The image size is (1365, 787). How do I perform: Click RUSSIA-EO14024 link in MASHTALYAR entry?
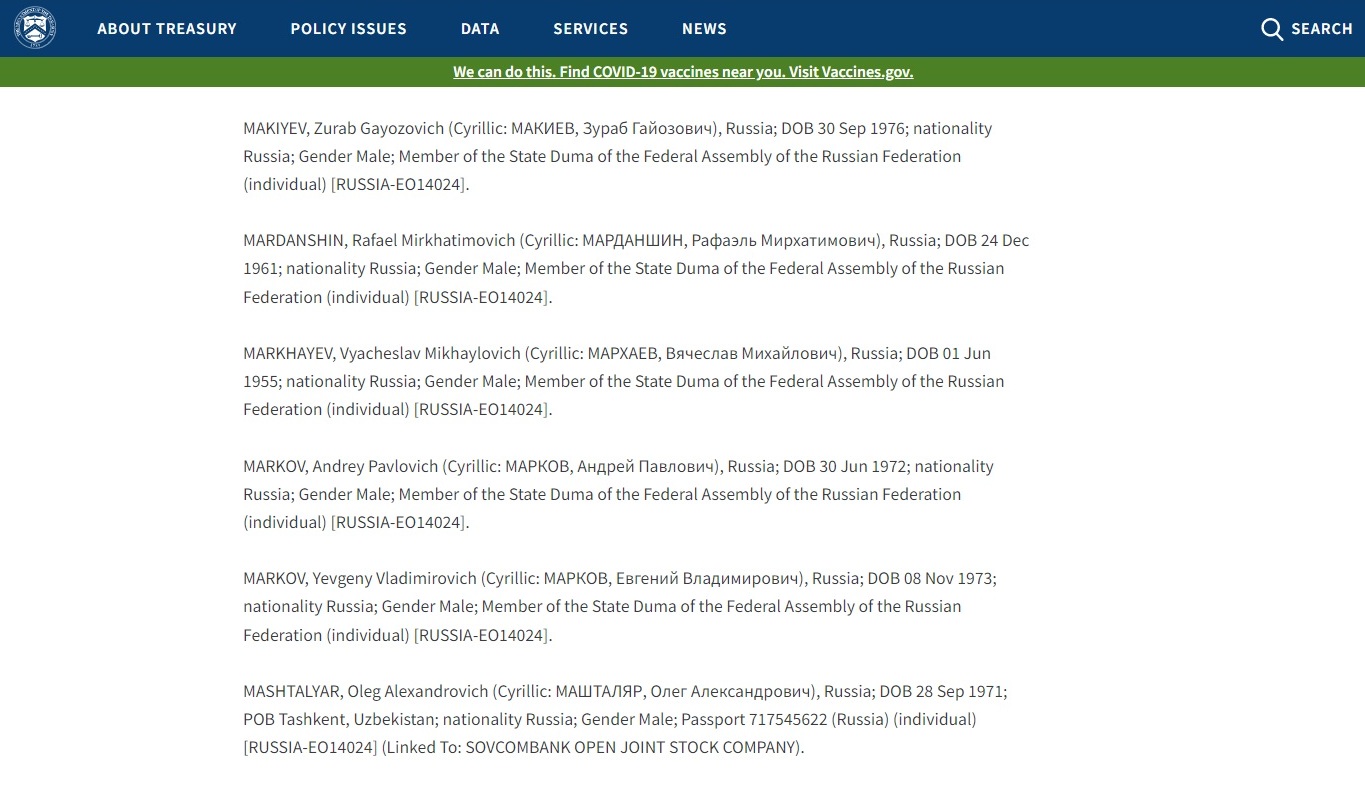tap(311, 748)
